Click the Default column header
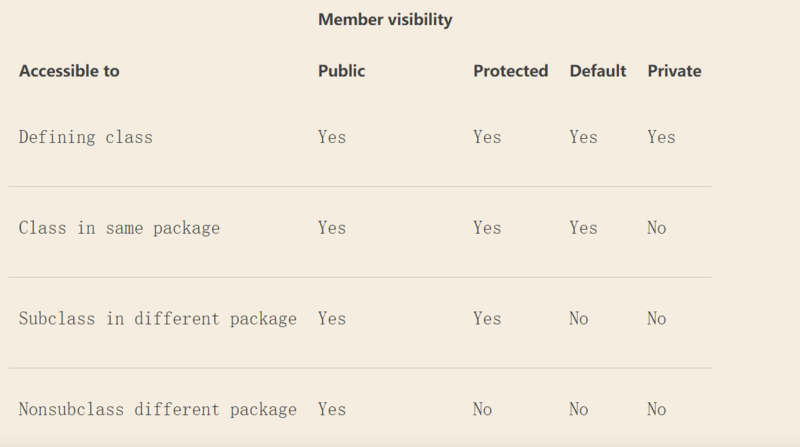Screen dimensions: 800x447 coord(597,71)
